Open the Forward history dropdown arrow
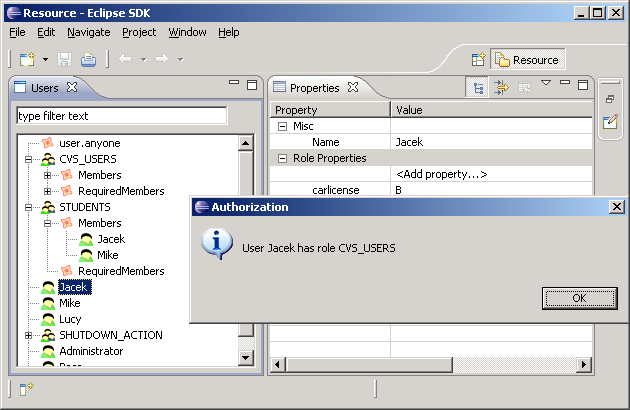This screenshot has height=410, width=630. pos(181,60)
